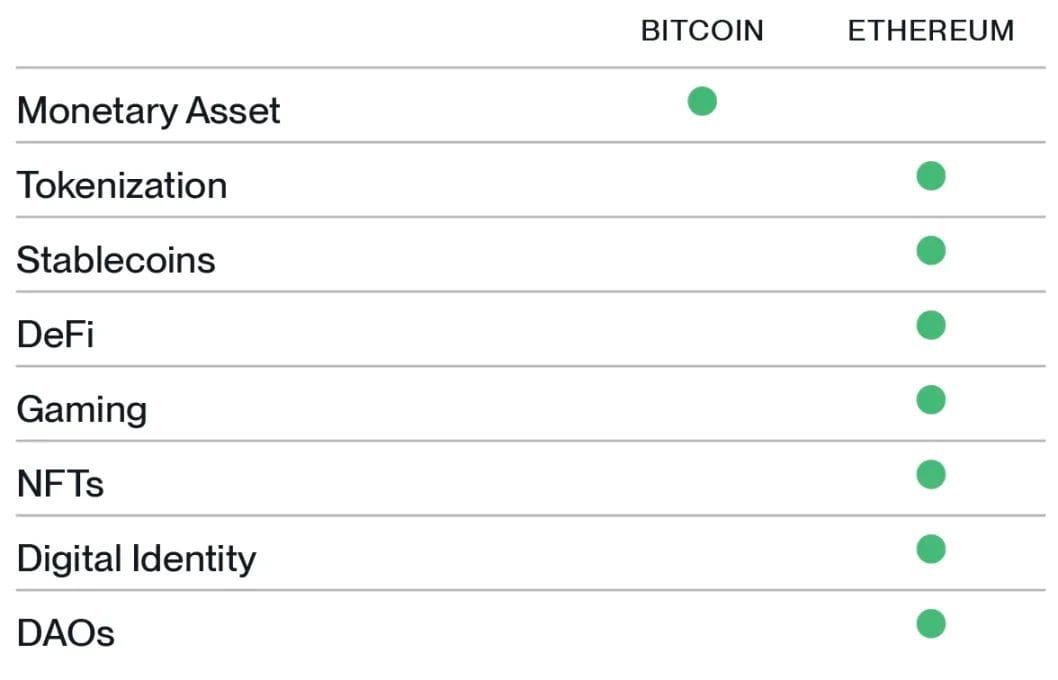Click empty Ethereum cell in Monetary Asset row
The height and width of the screenshot is (680, 1058).
point(930,105)
